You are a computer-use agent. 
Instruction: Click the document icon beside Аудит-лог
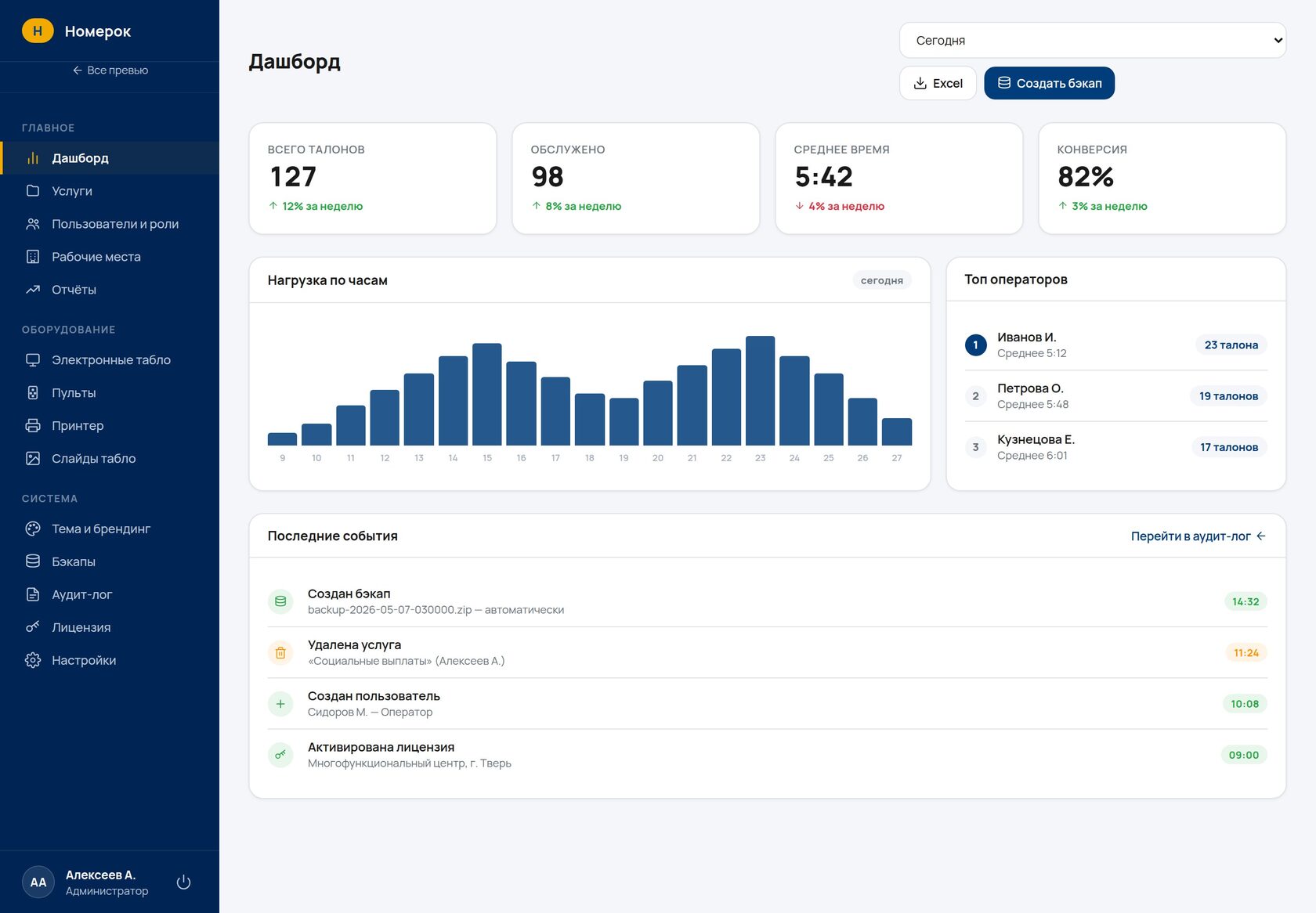pos(33,595)
